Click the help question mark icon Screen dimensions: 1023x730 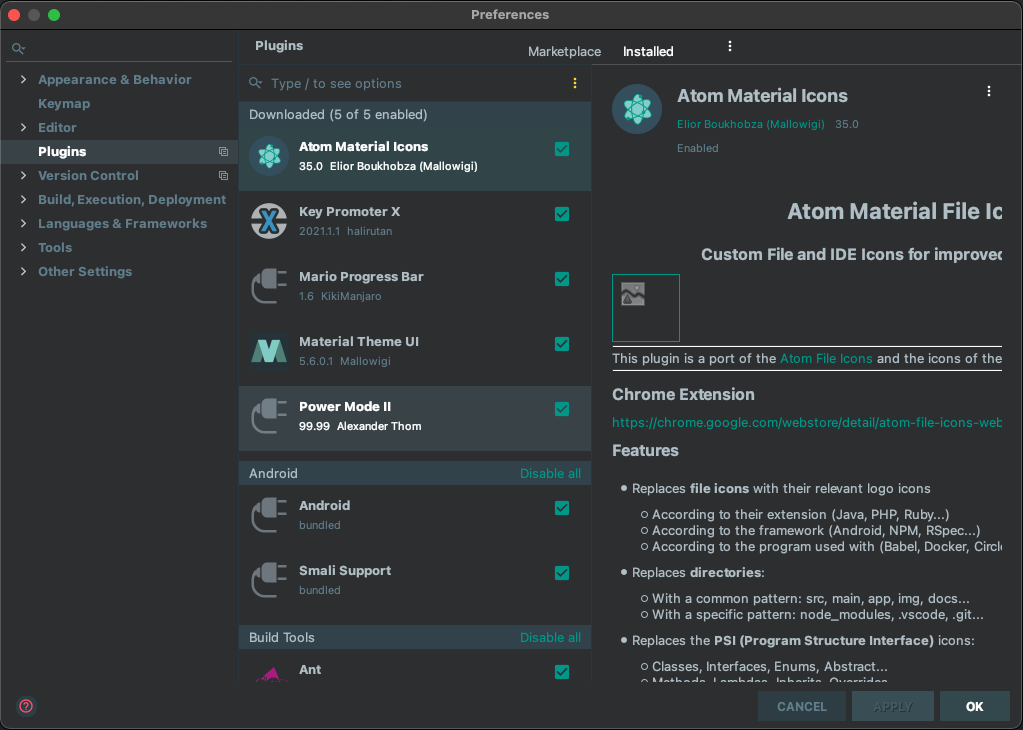point(26,706)
